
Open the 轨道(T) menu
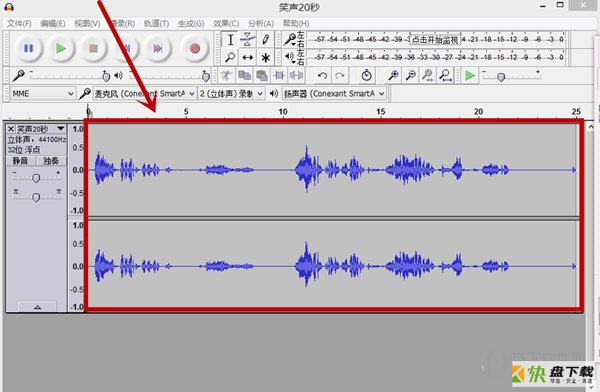coord(156,24)
